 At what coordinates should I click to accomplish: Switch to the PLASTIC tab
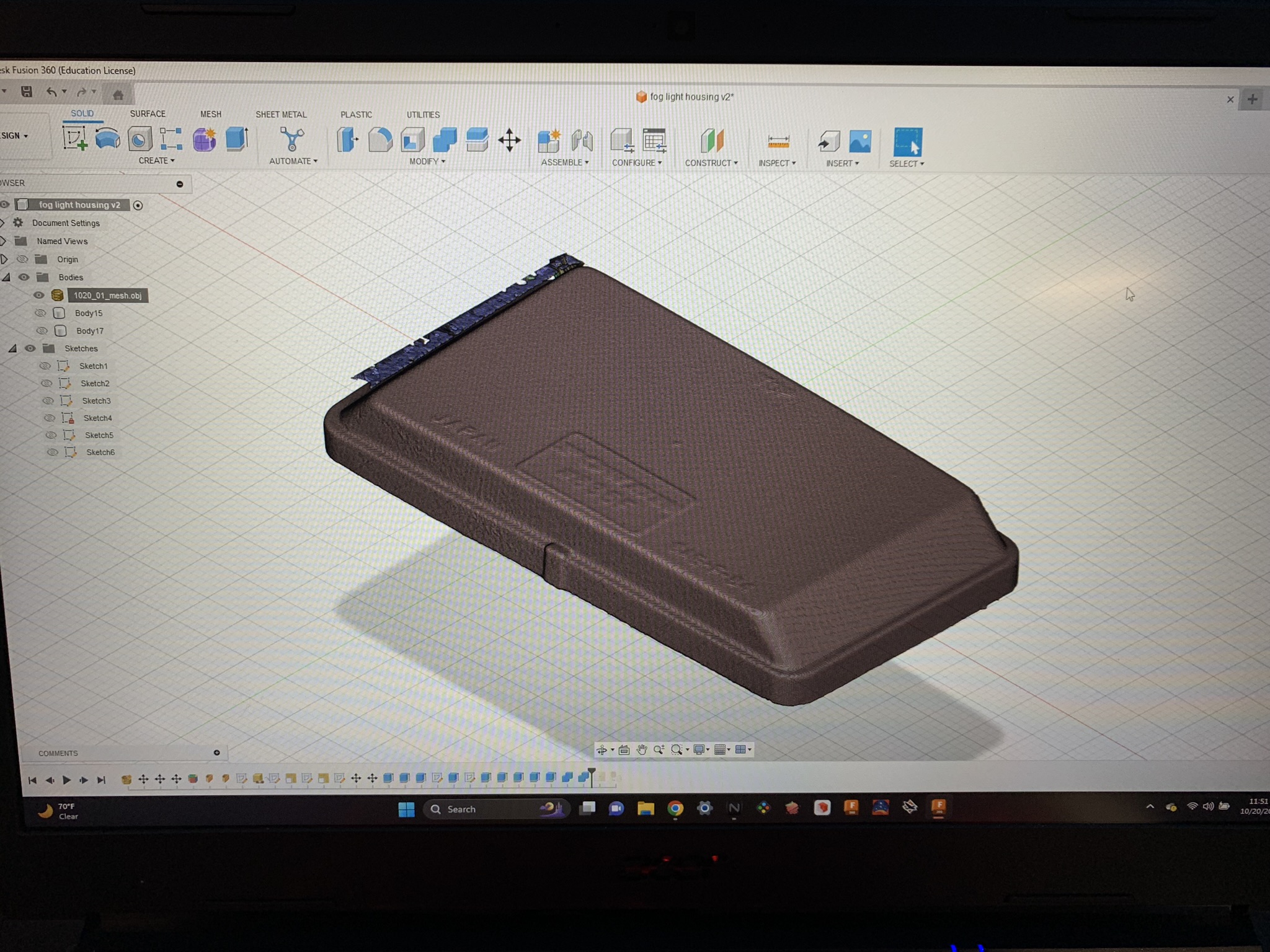[x=356, y=115]
